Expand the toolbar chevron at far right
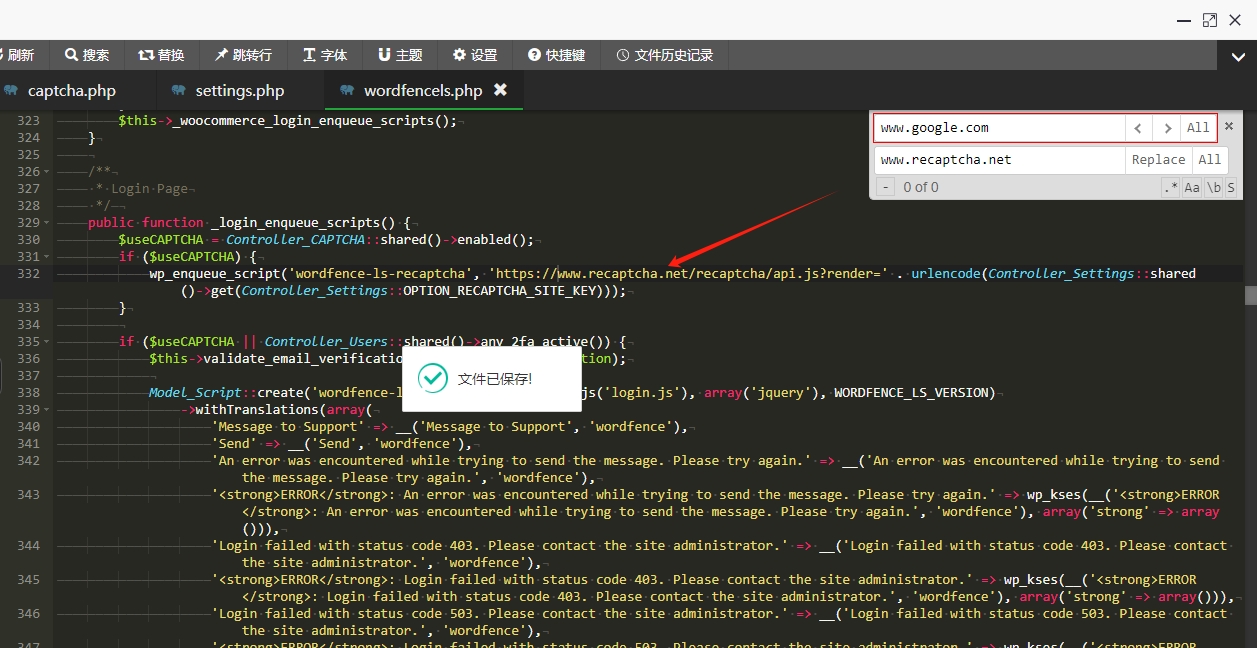The image size is (1257, 648). tap(1237, 56)
